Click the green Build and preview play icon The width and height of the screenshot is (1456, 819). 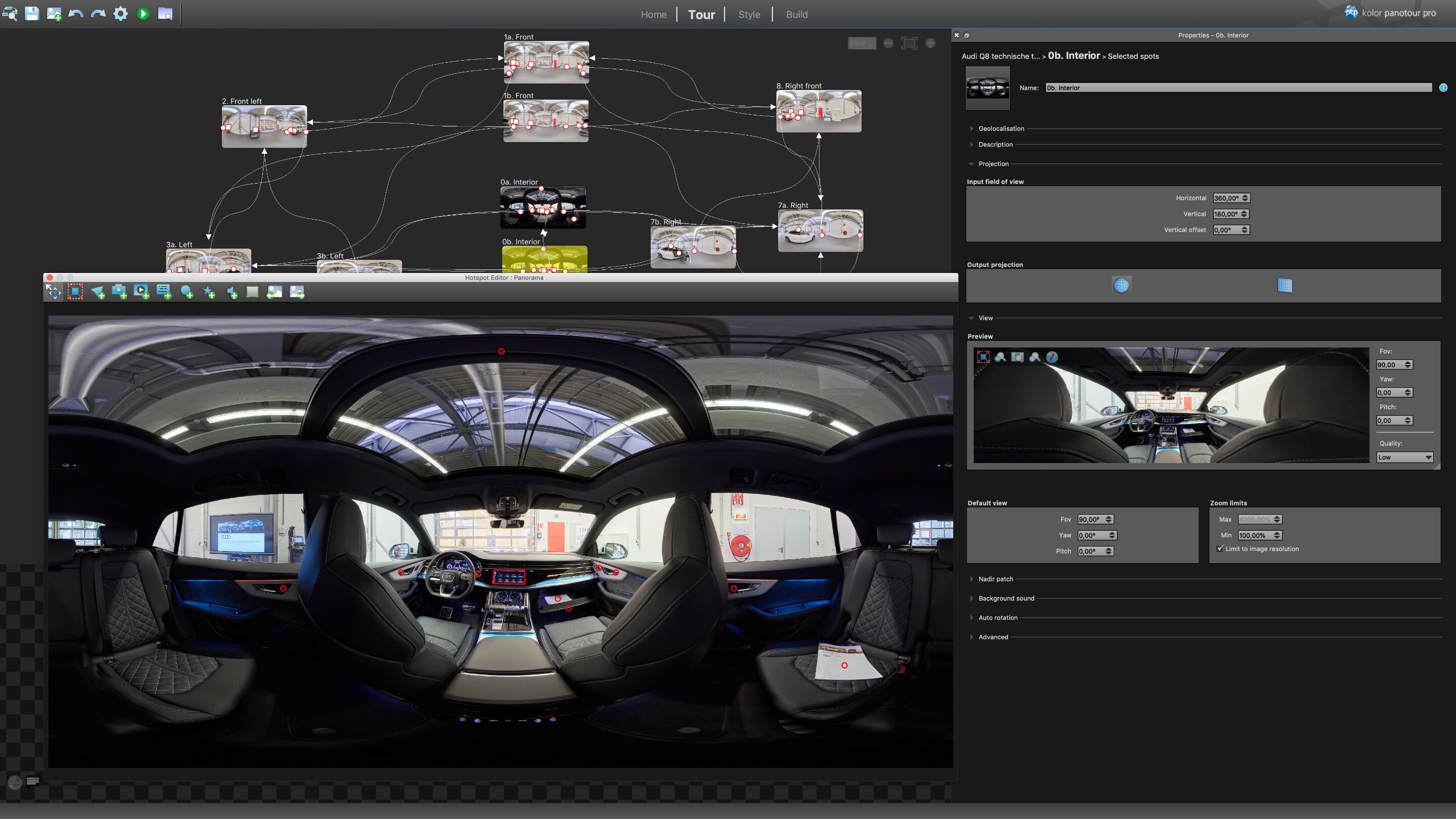click(x=143, y=14)
